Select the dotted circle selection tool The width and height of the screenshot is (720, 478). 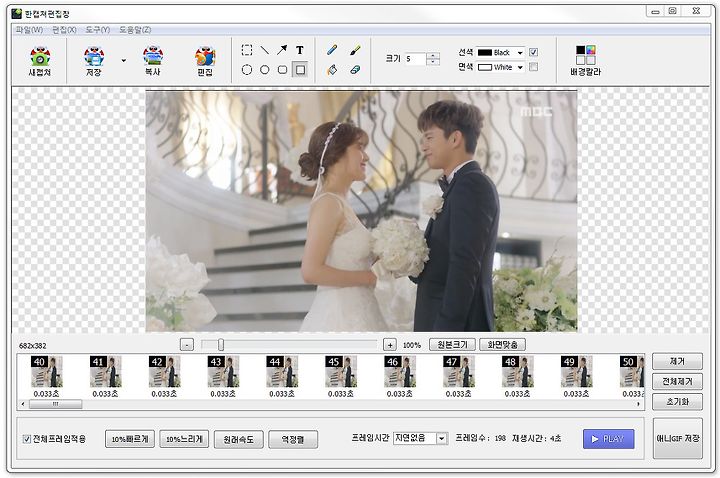(x=247, y=70)
